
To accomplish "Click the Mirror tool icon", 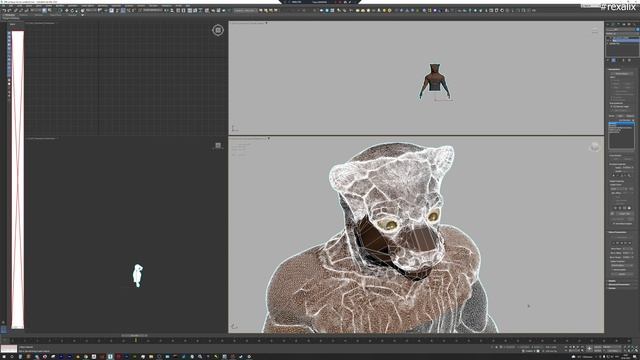I will (x=166, y=10).
